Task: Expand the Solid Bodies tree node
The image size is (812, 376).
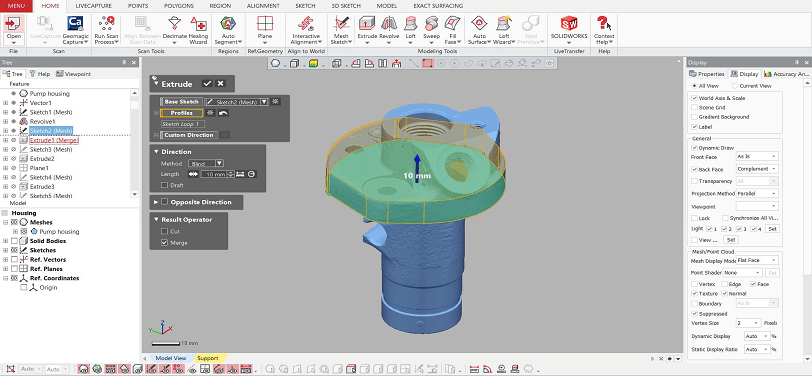Action: click(x=5, y=241)
